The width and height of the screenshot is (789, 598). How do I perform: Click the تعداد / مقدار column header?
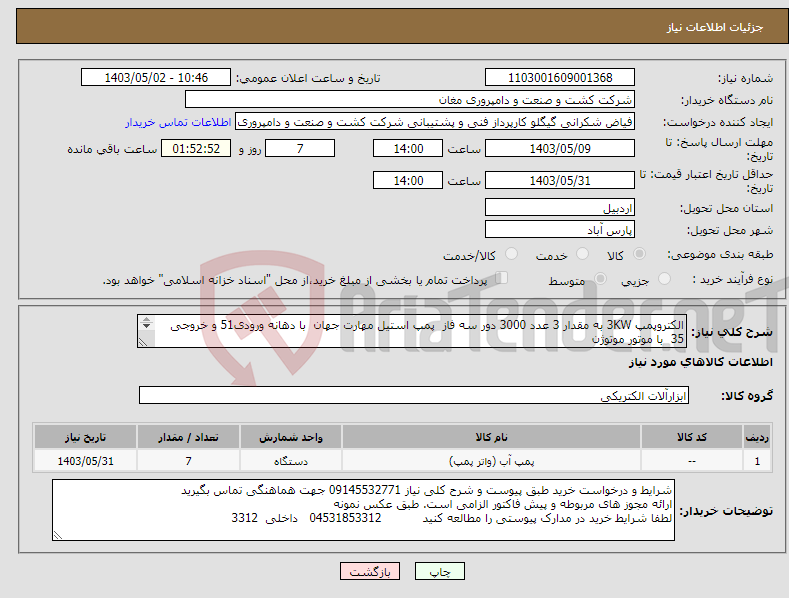[188, 437]
